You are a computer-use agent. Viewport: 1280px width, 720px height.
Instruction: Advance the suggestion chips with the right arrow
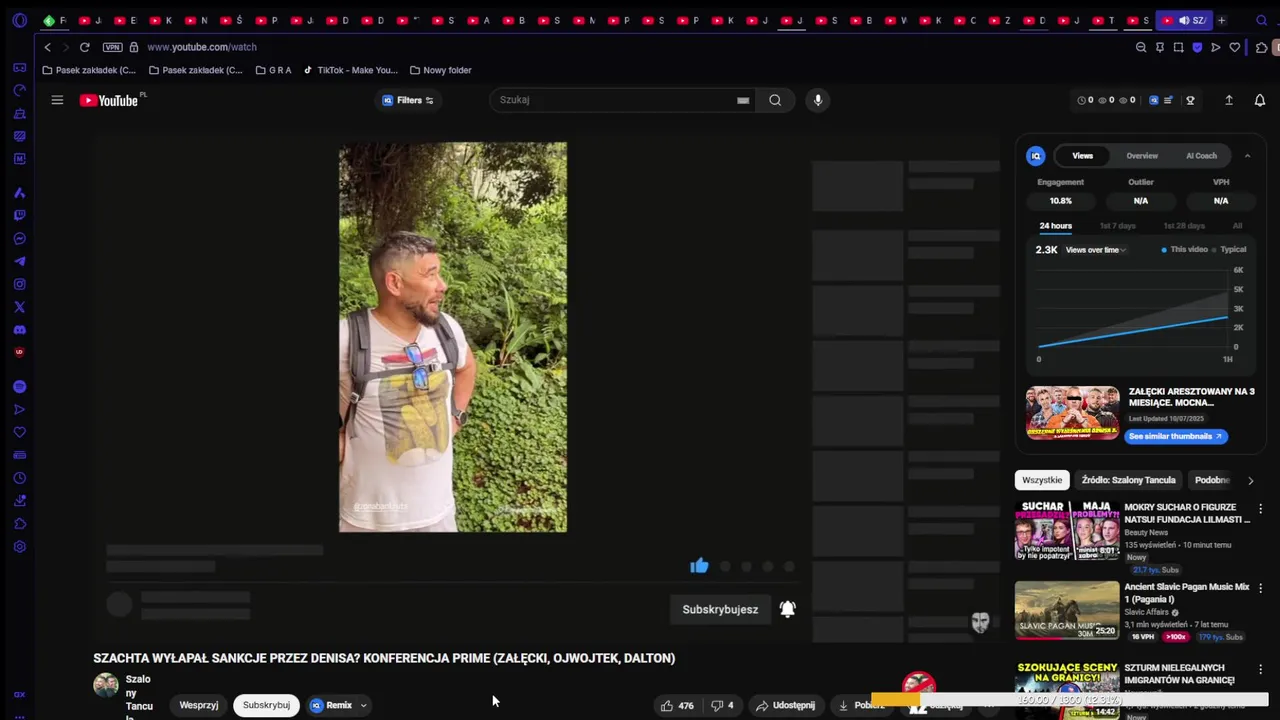point(1250,480)
